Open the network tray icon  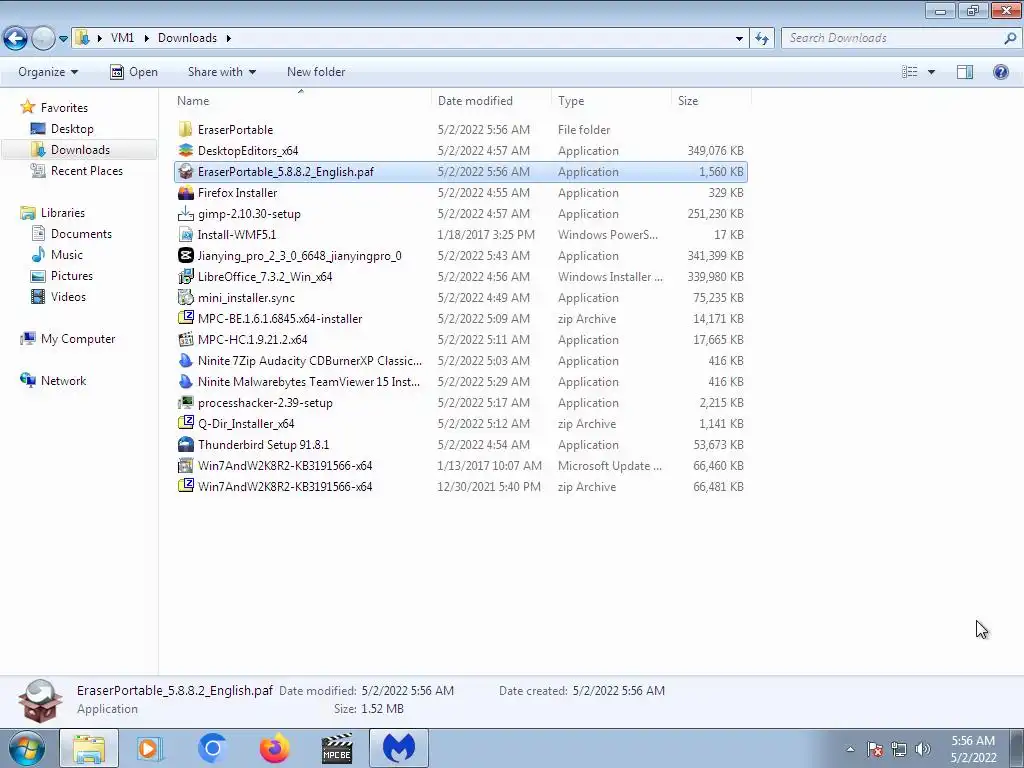(899, 749)
